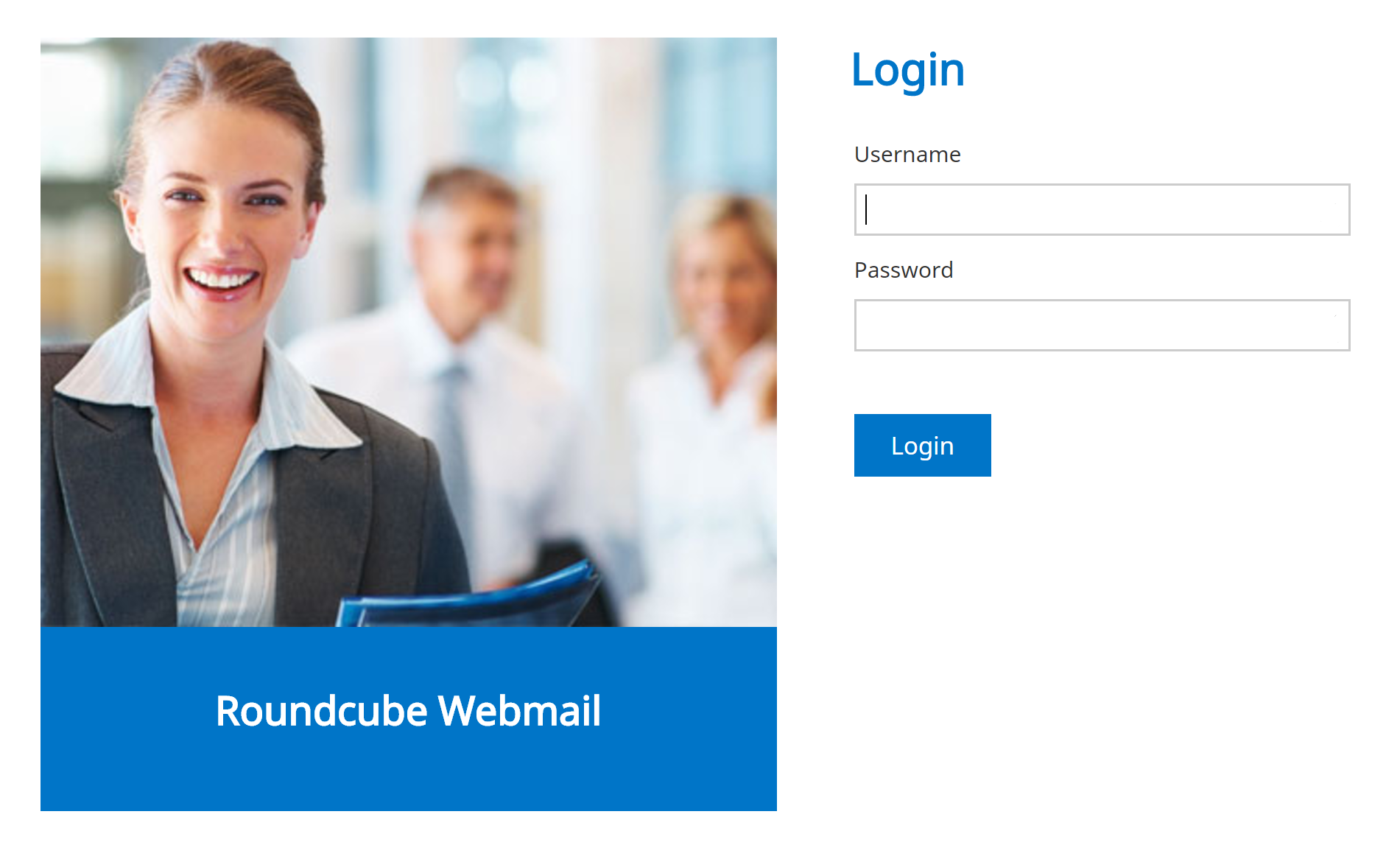Click into the Username input field

coord(1102,210)
